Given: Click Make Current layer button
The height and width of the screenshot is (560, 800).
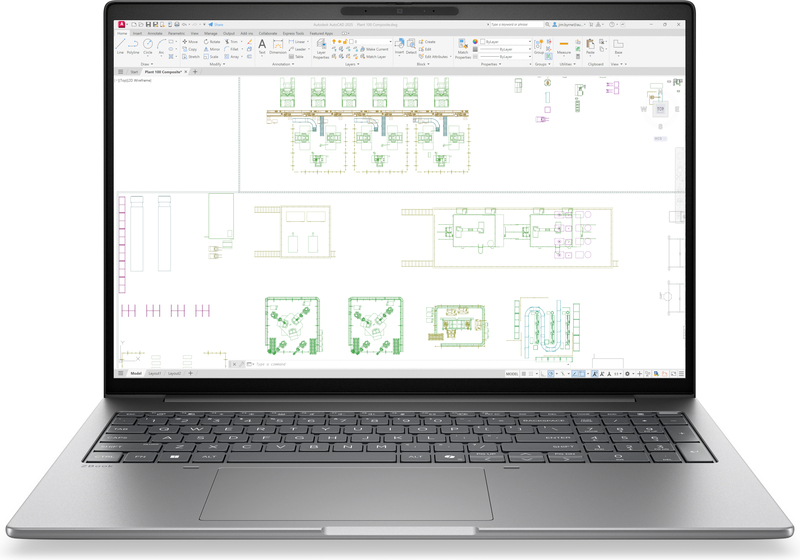Looking at the screenshot, I should coord(374,49).
